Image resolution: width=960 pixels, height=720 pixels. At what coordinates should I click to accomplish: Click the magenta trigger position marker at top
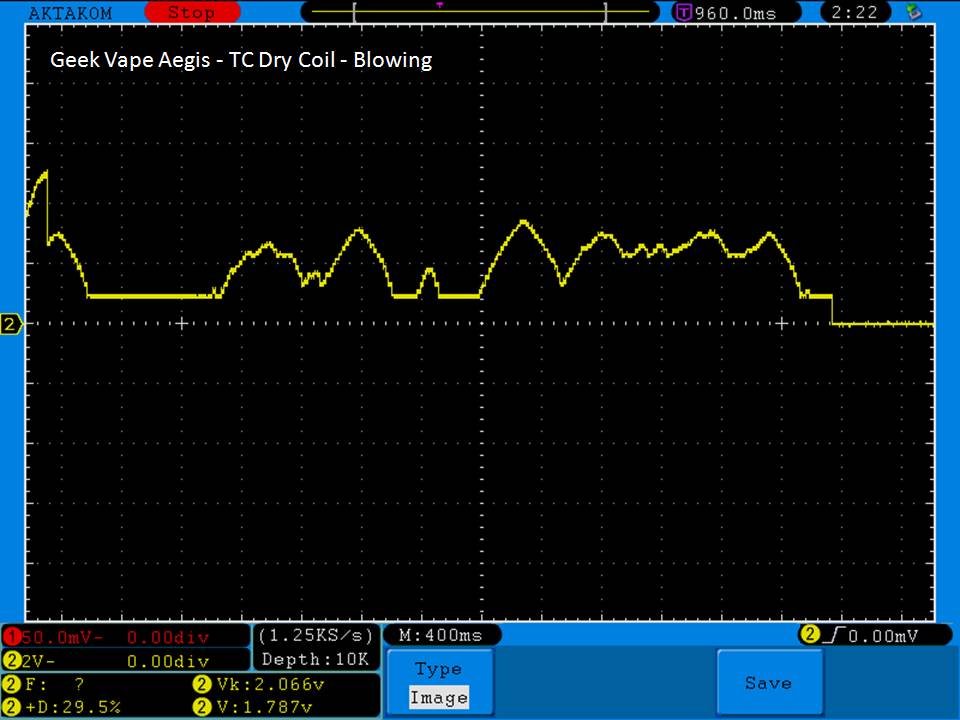coord(439,5)
